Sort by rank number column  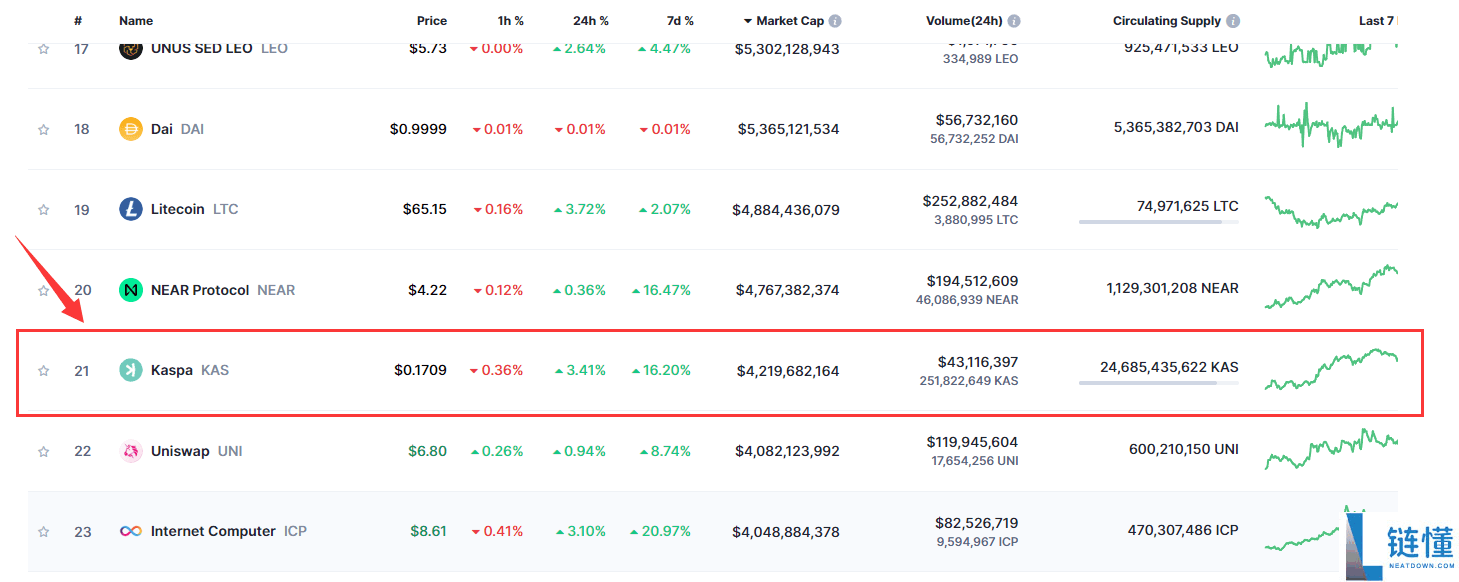pyautogui.click(x=78, y=21)
